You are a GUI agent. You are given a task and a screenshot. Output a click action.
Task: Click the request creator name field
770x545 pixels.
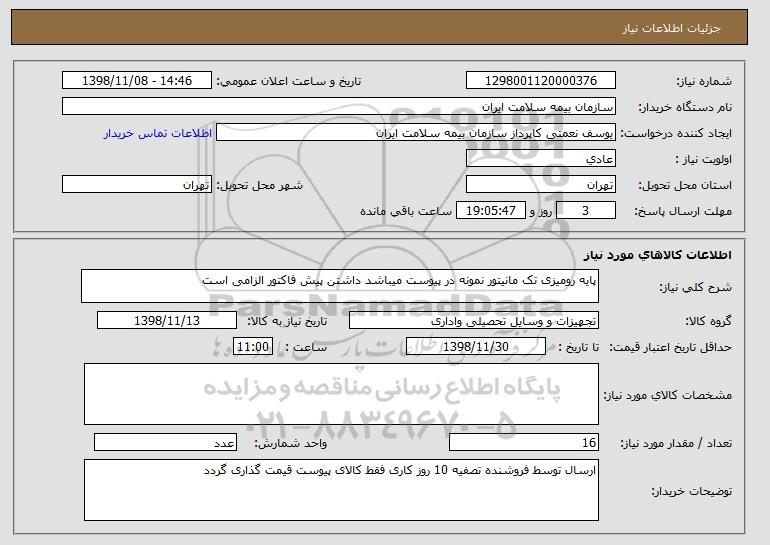416,133
